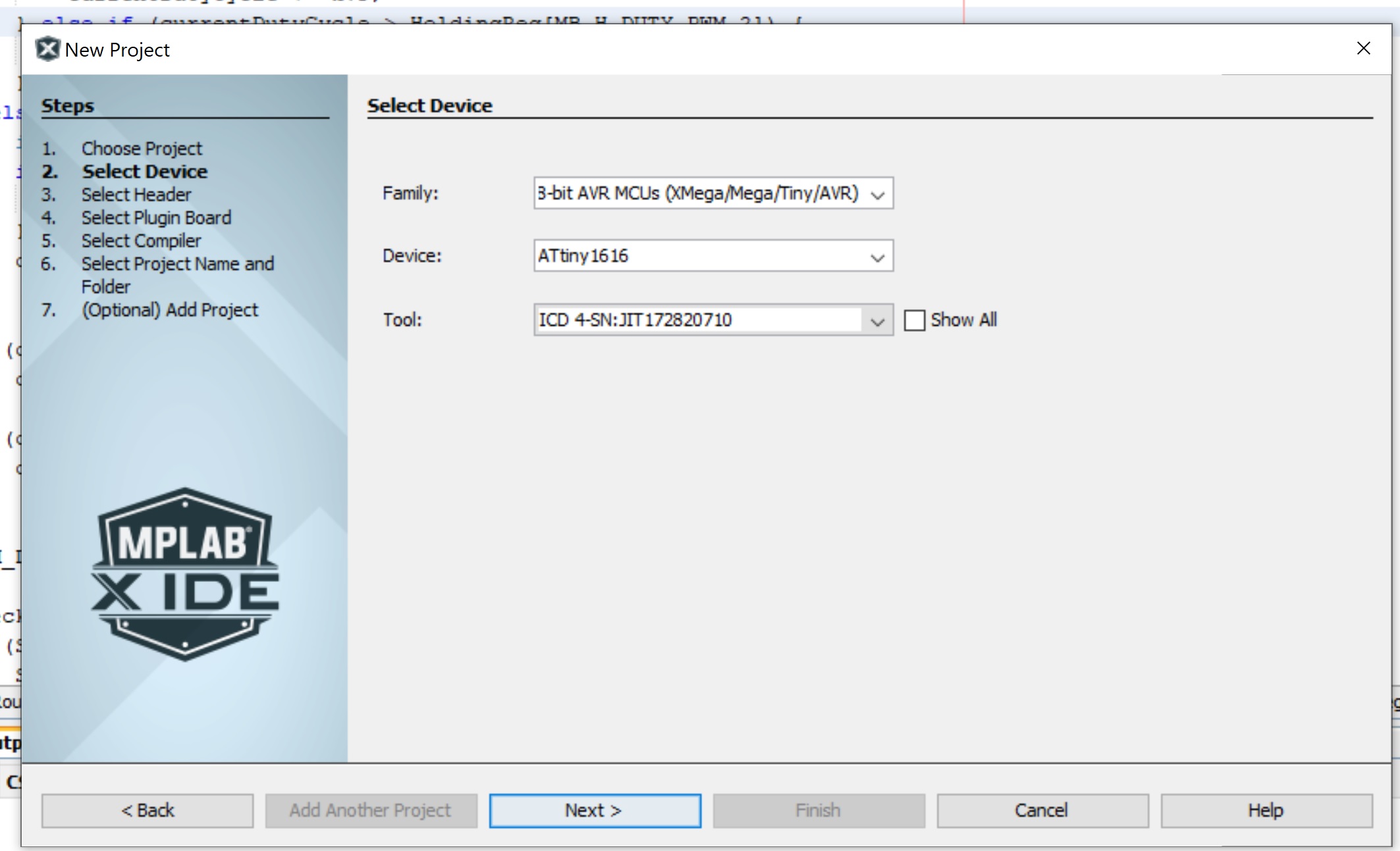Go to the next wizard step
Viewport: 1400px width, 851px height.
[x=595, y=810]
